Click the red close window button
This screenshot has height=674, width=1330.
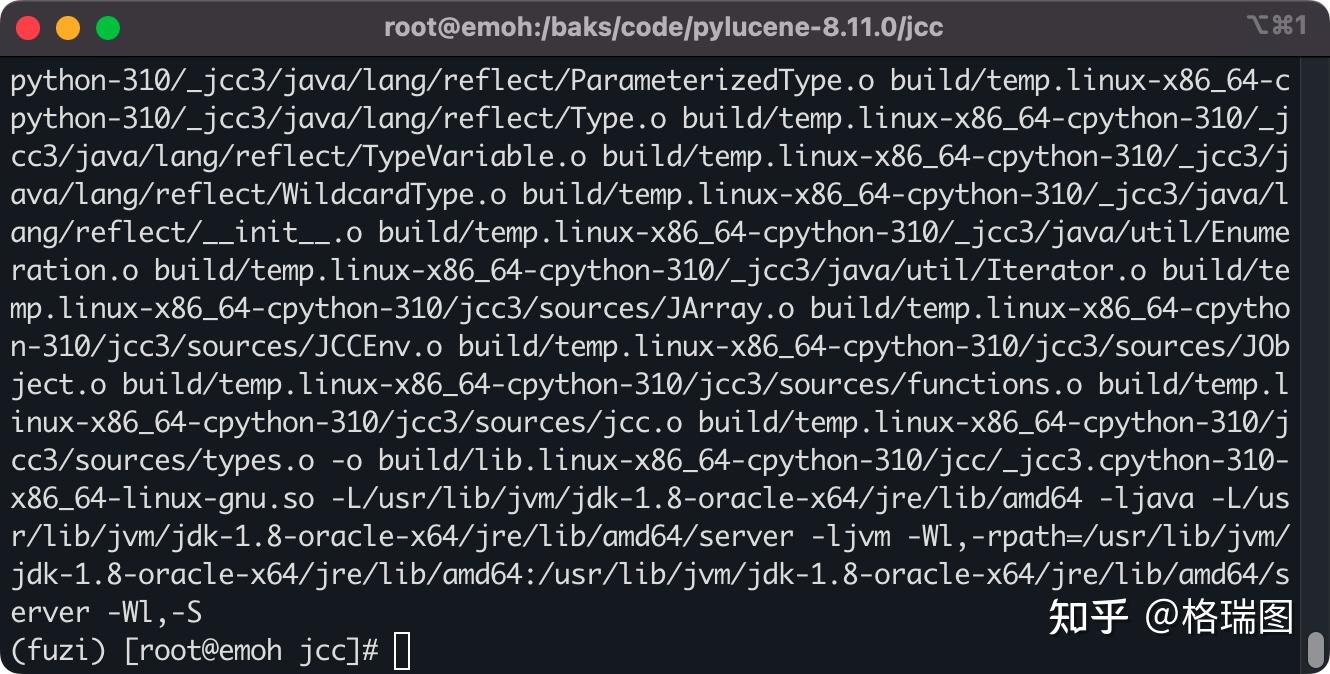coord(28,27)
